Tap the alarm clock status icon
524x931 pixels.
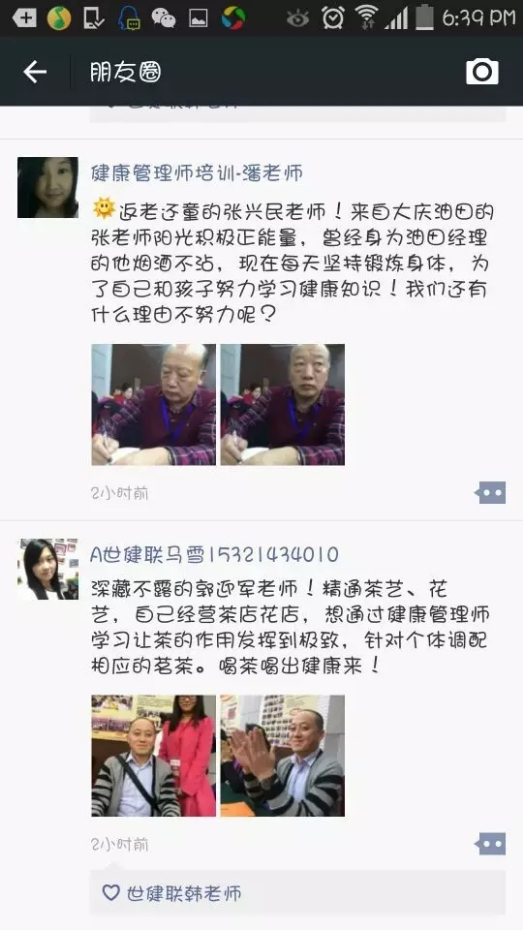click(x=333, y=18)
